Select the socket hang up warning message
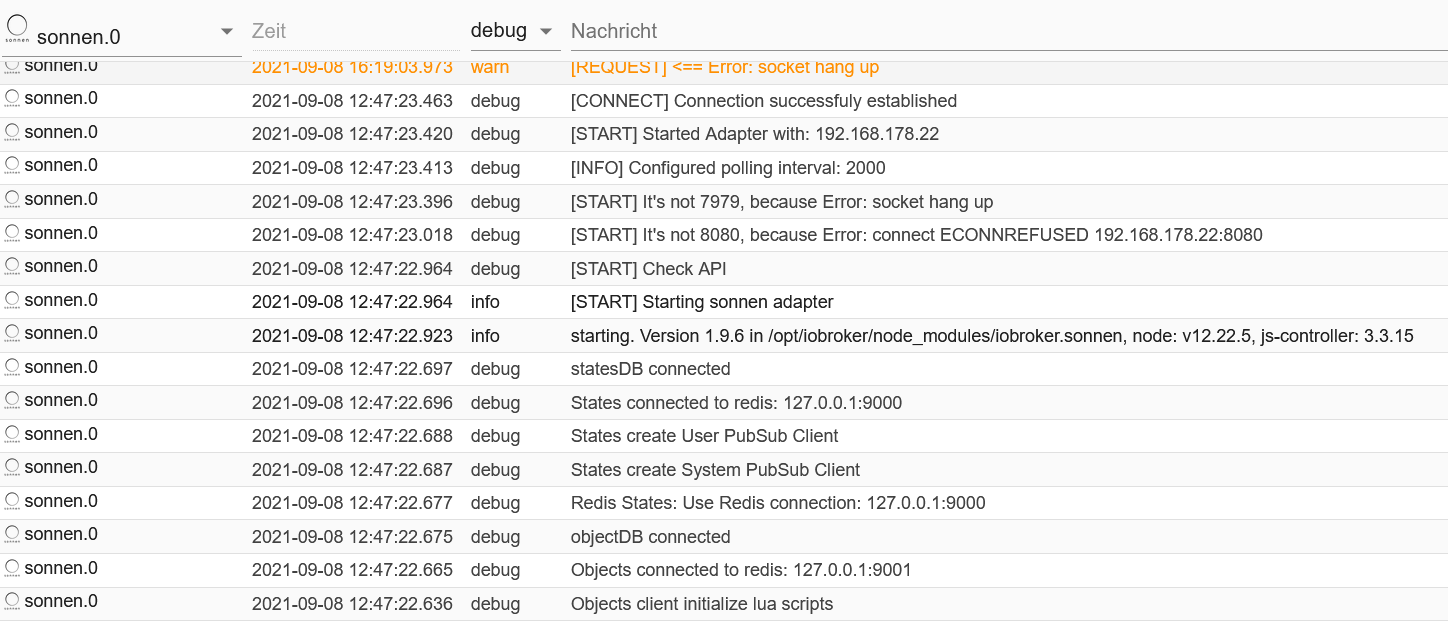1448x625 pixels. point(724,68)
